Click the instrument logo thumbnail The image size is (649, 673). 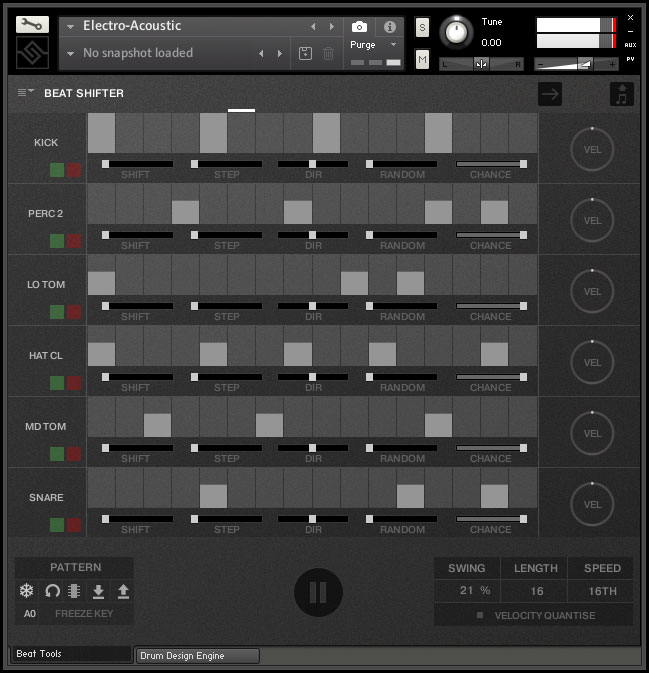point(32,53)
